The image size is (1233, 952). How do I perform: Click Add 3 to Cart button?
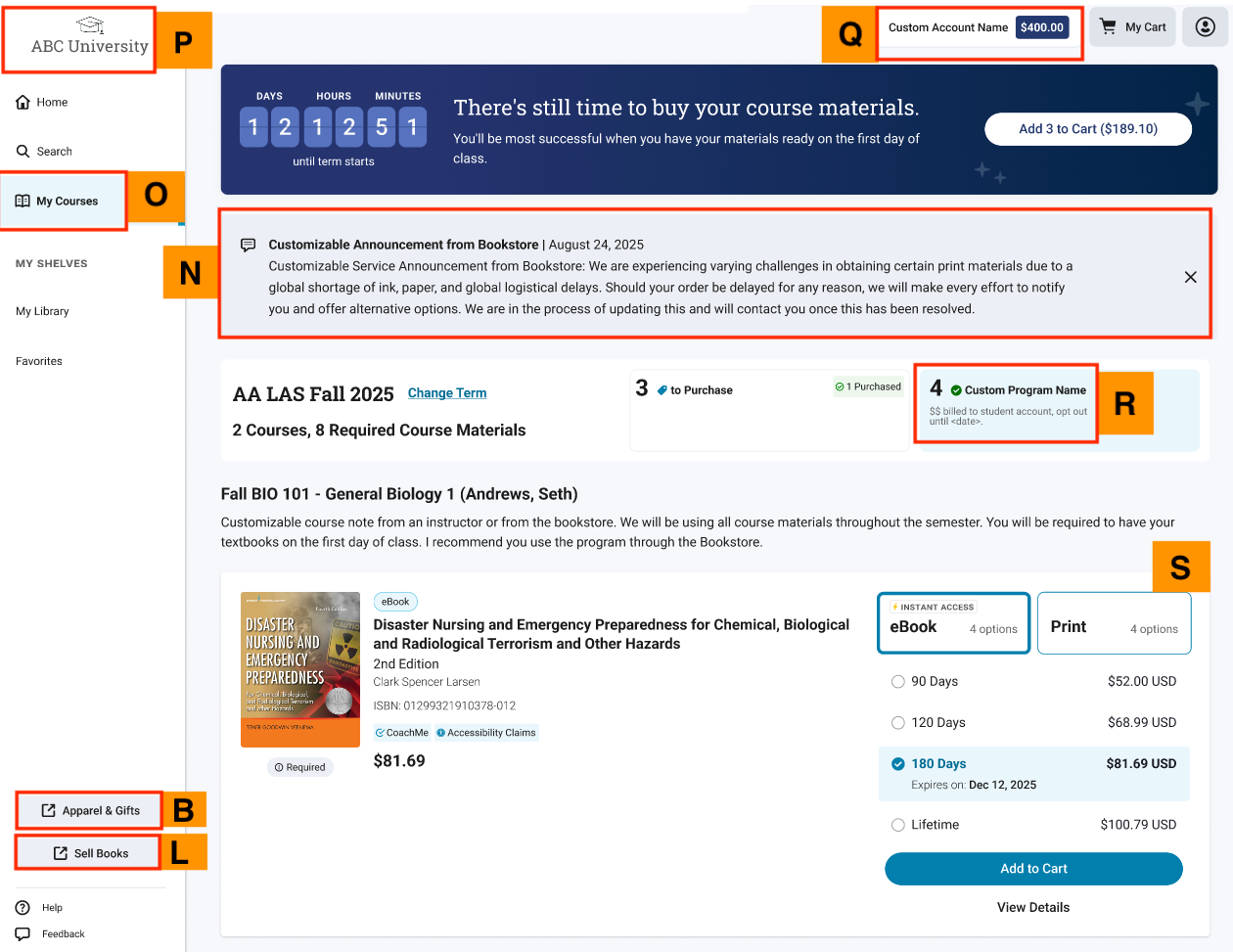(1088, 129)
